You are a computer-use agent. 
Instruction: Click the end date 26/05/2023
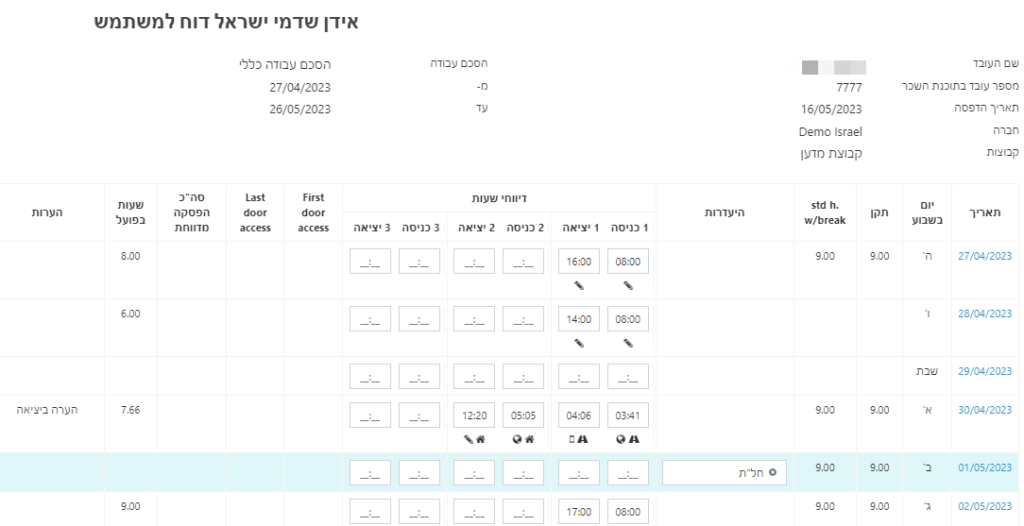pyautogui.click(x=300, y=109)
